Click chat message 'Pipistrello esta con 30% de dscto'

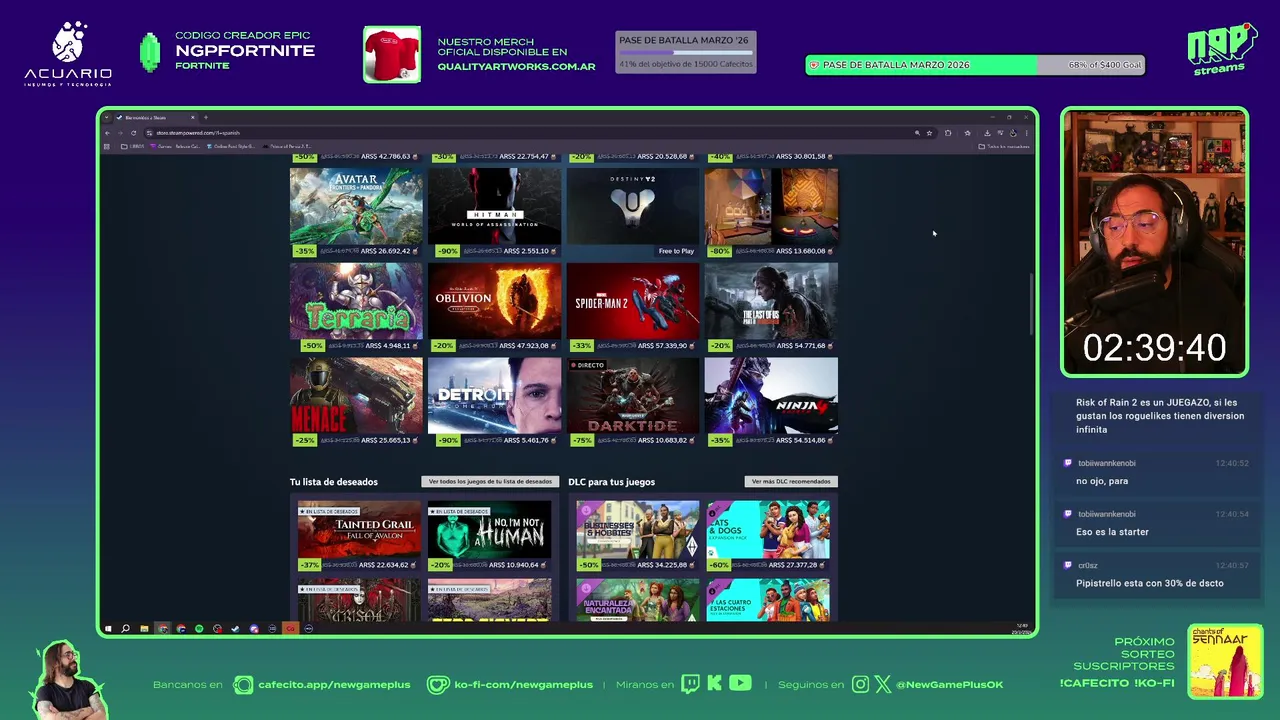click(1150, 583)
